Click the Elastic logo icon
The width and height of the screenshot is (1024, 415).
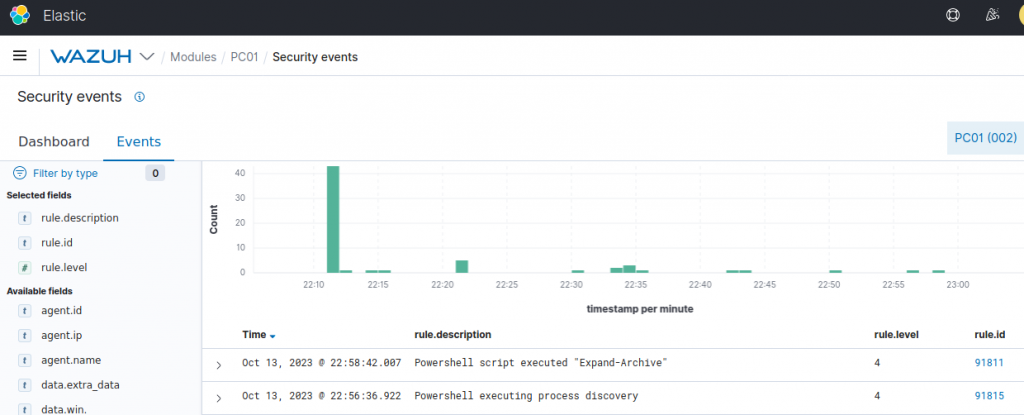tap(20, 15)
